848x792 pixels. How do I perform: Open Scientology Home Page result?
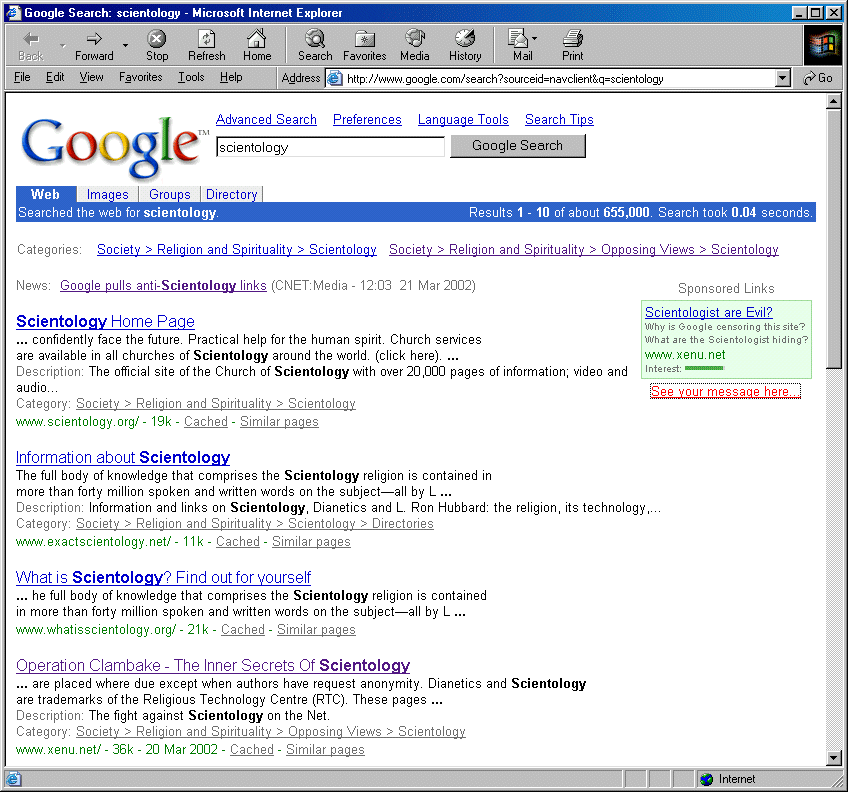[105, 321]
